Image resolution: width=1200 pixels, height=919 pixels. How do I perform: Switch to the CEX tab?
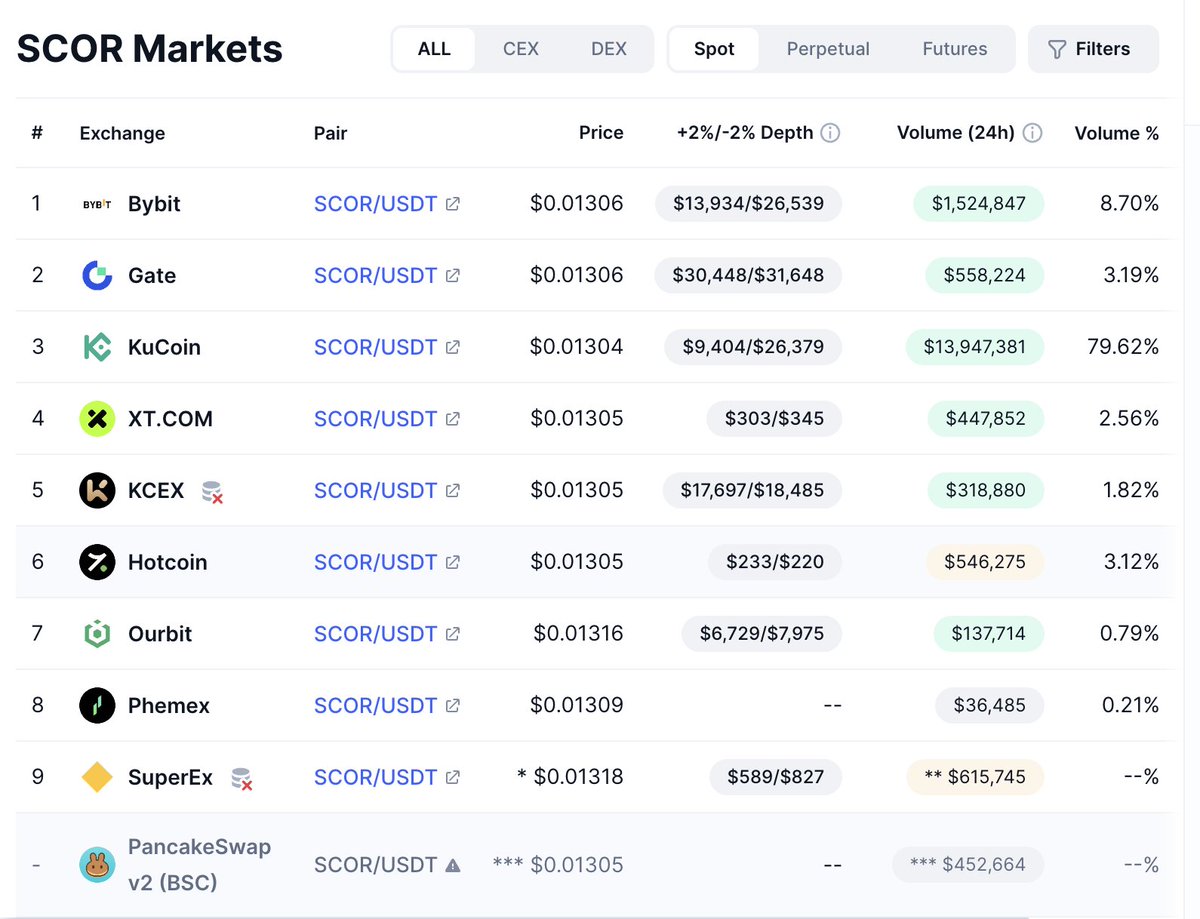[x=521, y=49]
